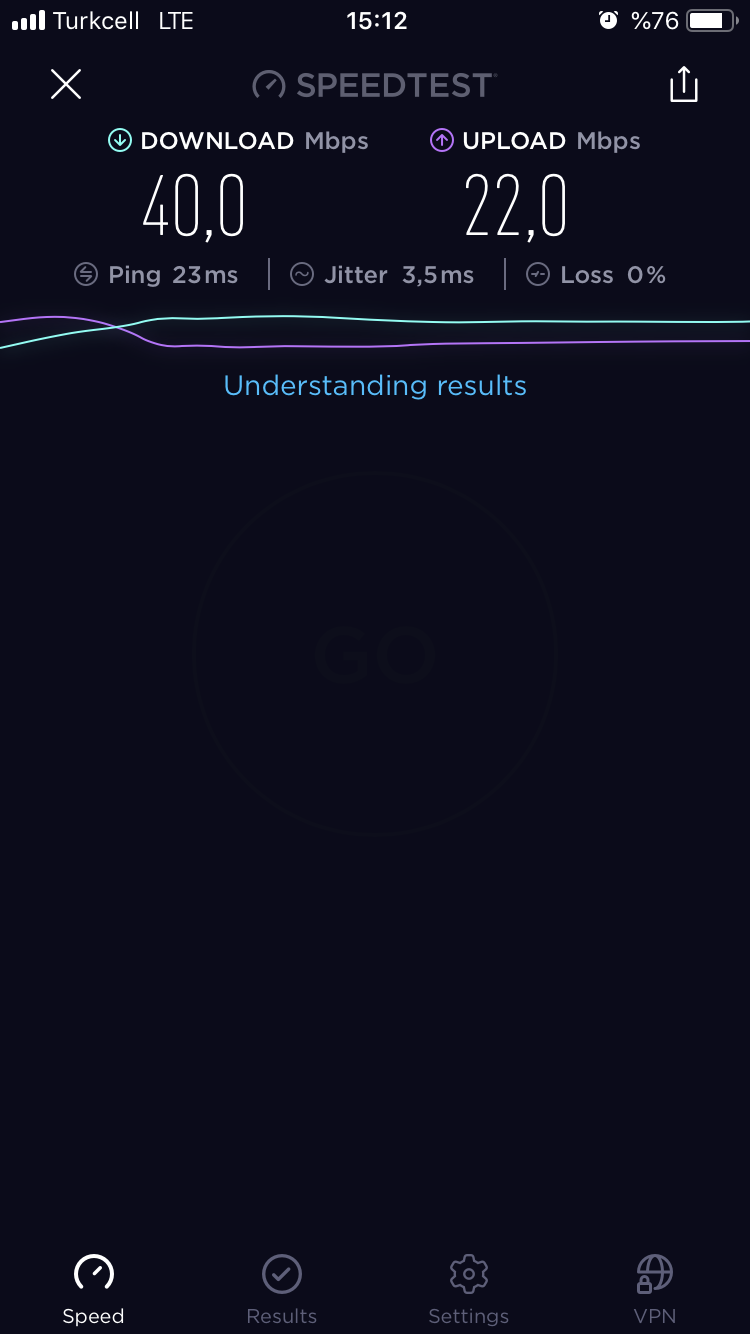This screenshot has height=1334, width=750.
Task: Tap the alarm clock status bar icon
Action: 608,21
